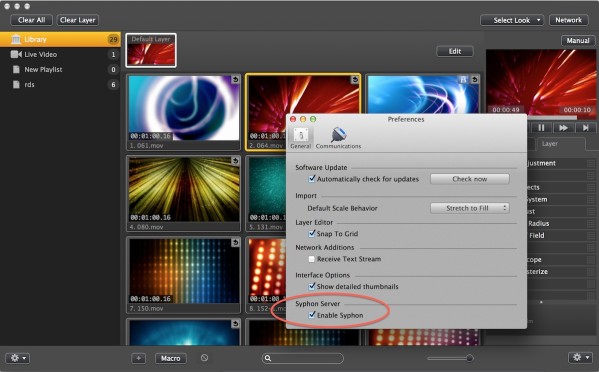This screenshot has width=599, height=372.
Task: Click the Clear Layer button
Action: point(78,20)
